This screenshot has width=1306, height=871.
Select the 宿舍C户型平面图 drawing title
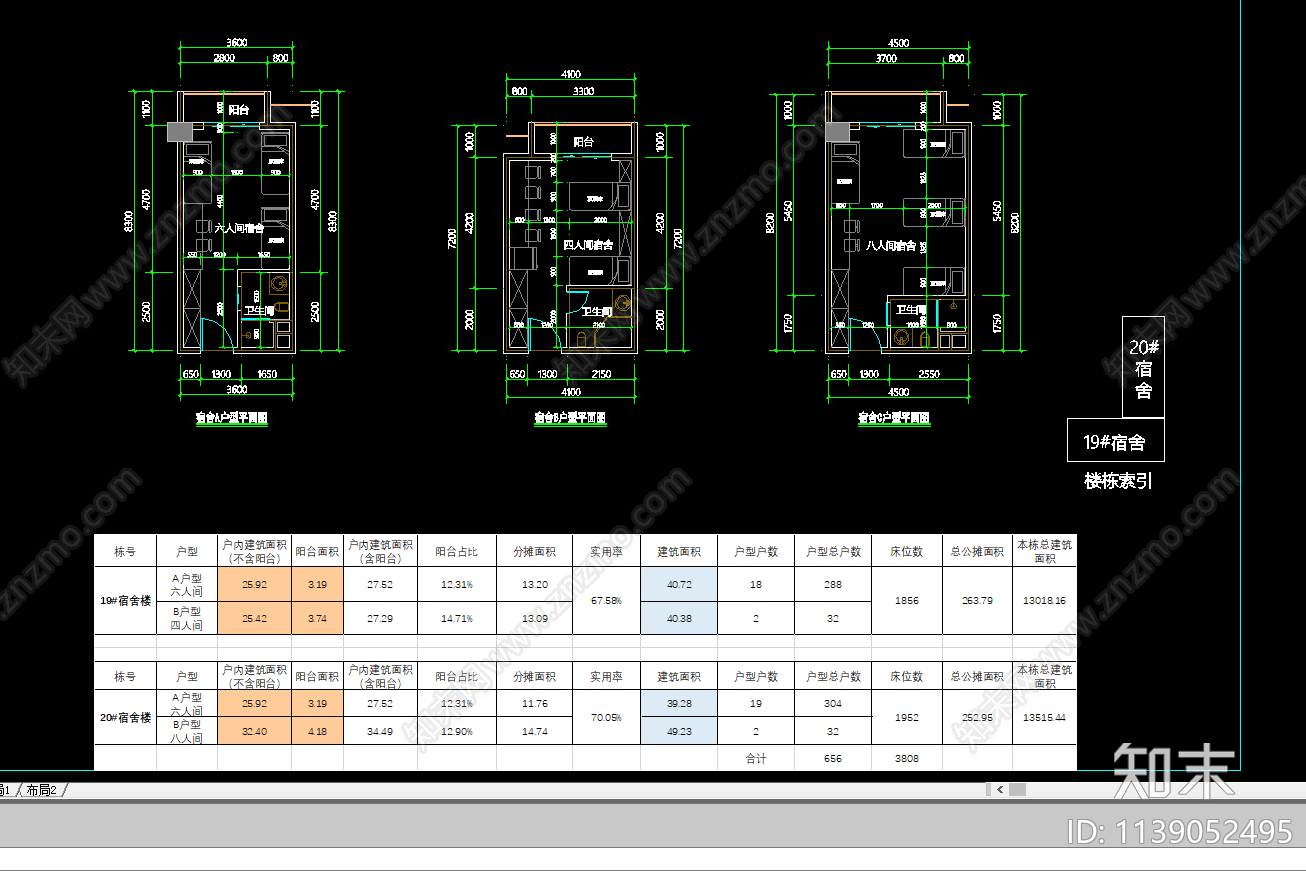point(894,418)
